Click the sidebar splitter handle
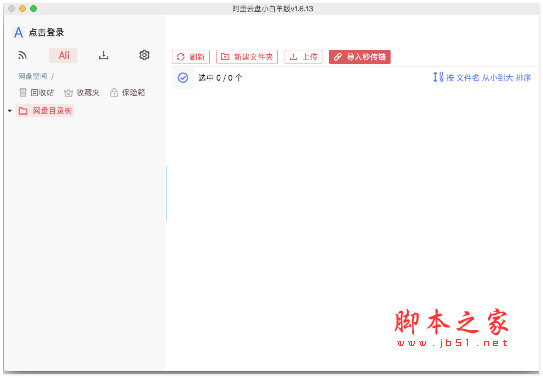The width and height of the screenshot is (543, 378). tap(166, 192)
